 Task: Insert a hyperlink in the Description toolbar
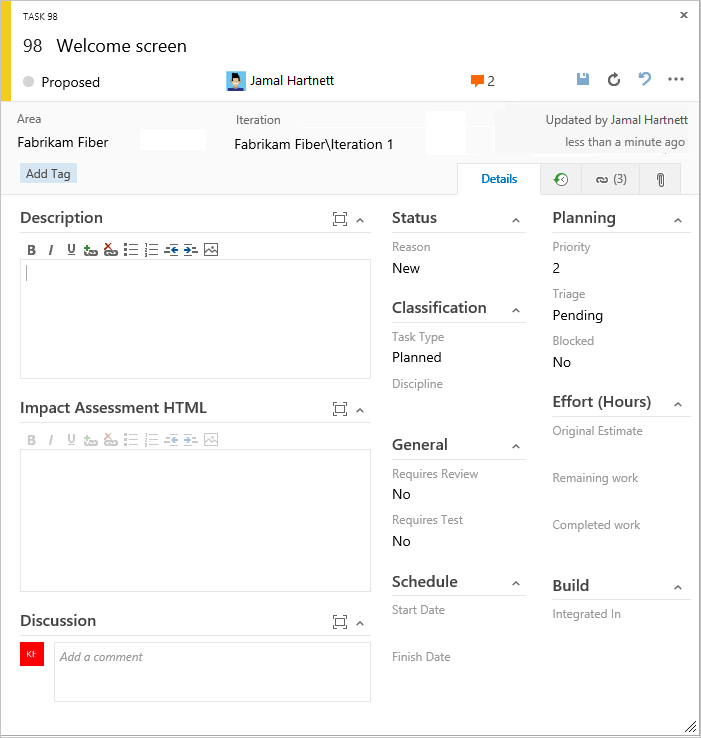(x=90, y=250)
